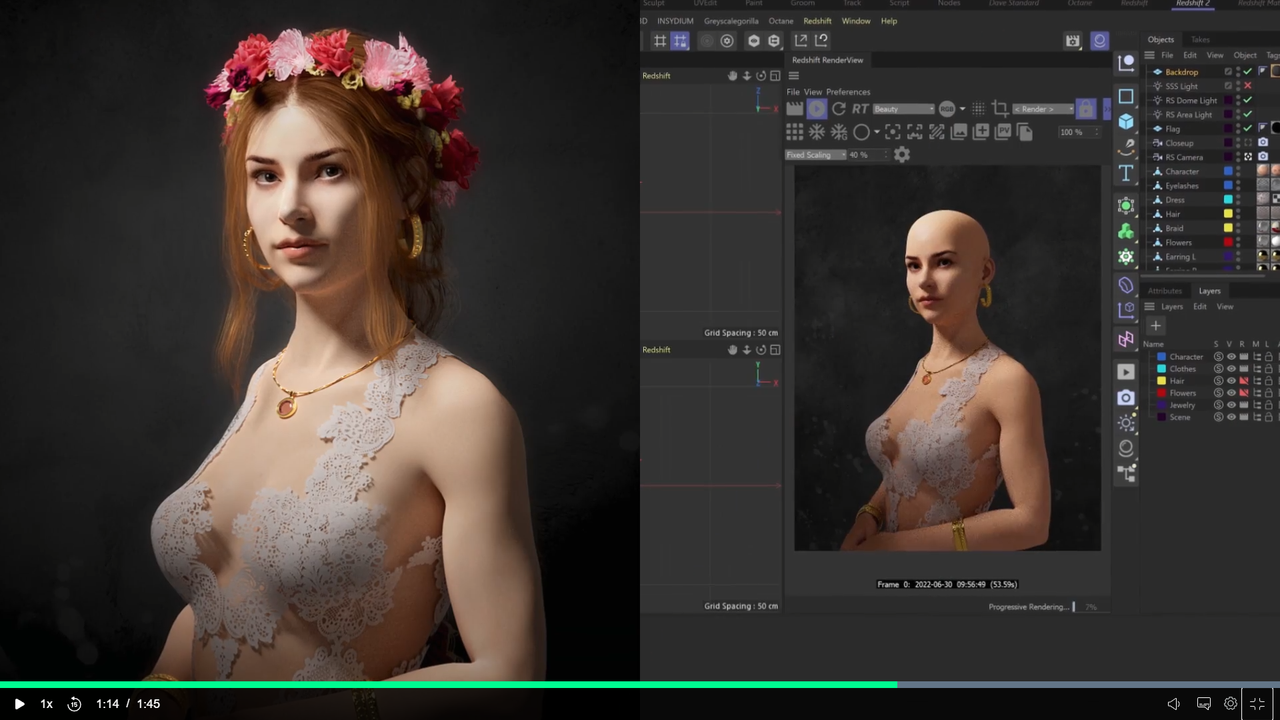This screenshot has height=720, width=1280.
Task: Select the Backdrop object
Action: (1181, 72)
